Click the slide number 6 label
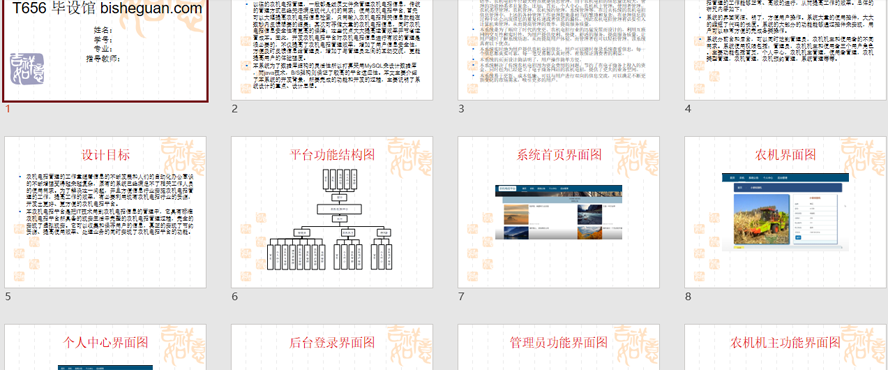The image size is (888, 370). 234,296
